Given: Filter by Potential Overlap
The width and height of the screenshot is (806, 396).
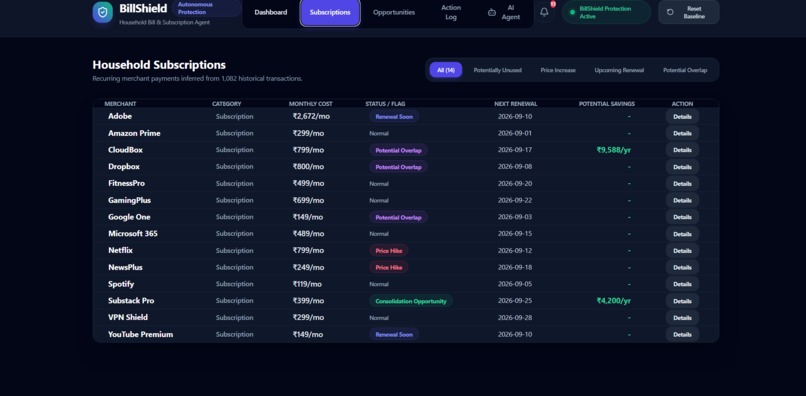Looking at the screenshot, I should pyautogui.click(x=685, y=70).
